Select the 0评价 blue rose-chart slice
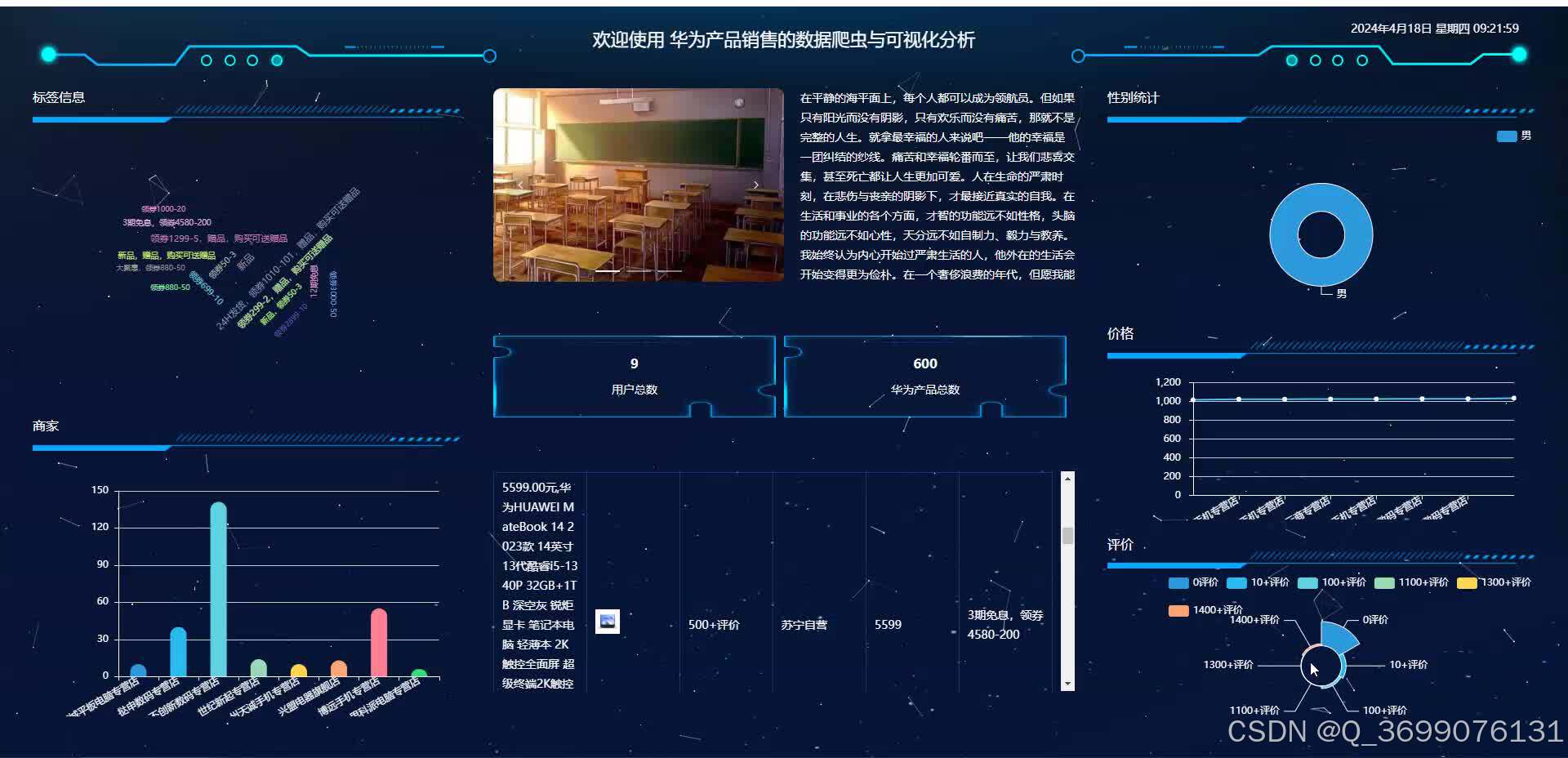The height and width of the screenshot is (758, 1568). (x=1339, y=637)
